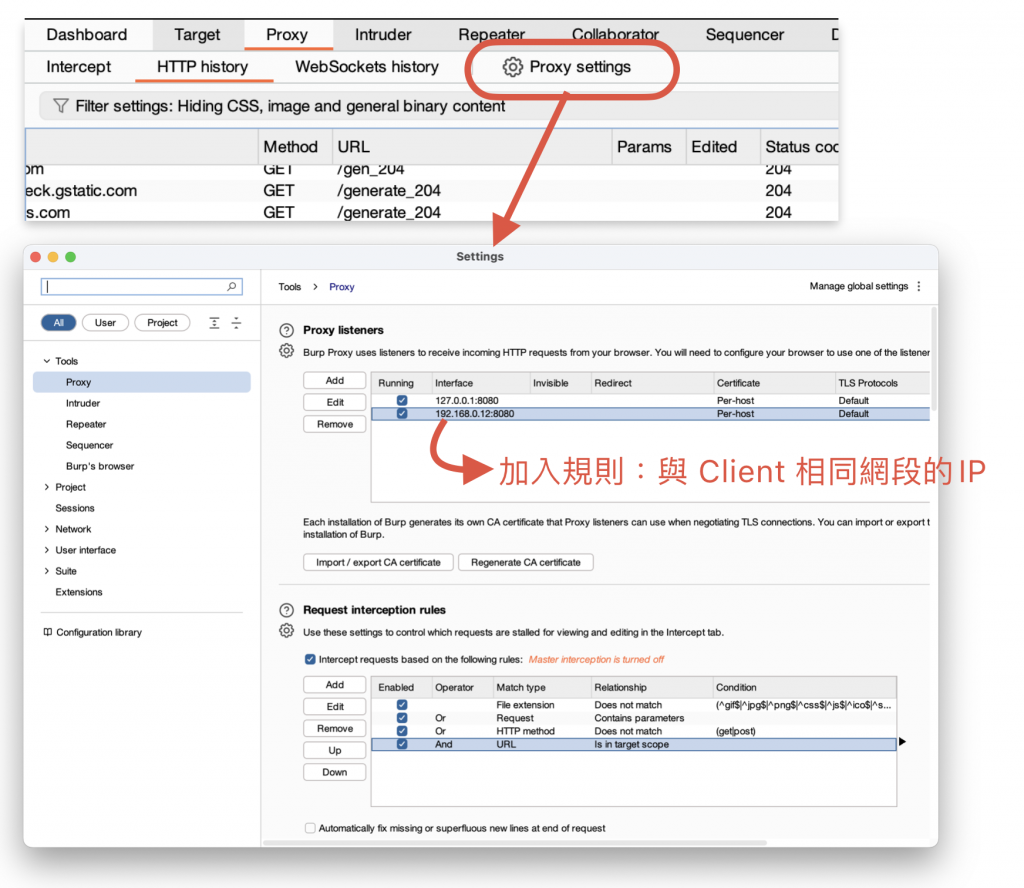The width and height of the screenshot is (1024, 888).
Task: Click the collapse all settings icon
Action: pyautogui.click(x=236, y=323)
